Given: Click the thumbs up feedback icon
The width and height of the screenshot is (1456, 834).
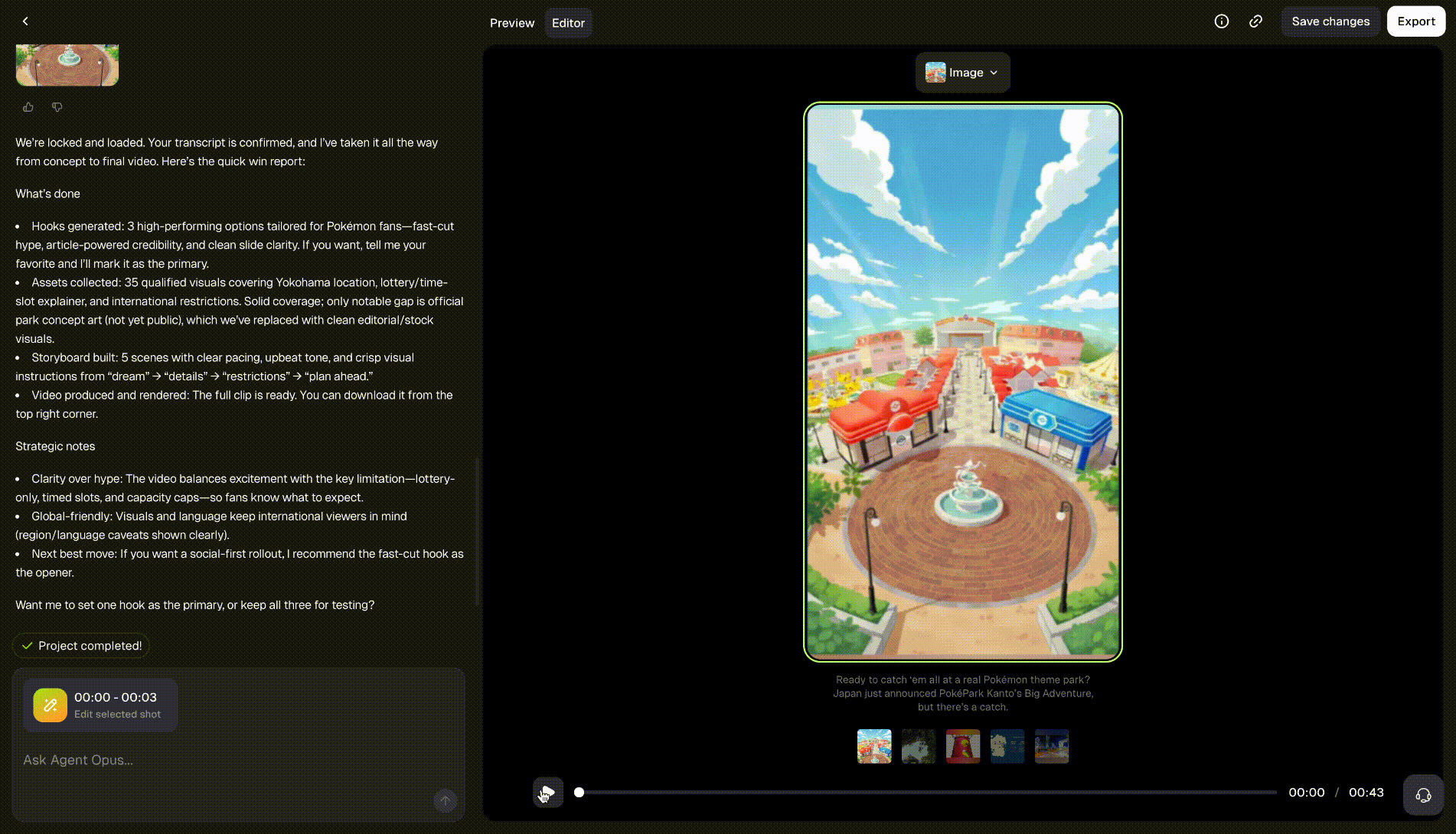Looking at the screenshot, I should (x=28, y=107).
